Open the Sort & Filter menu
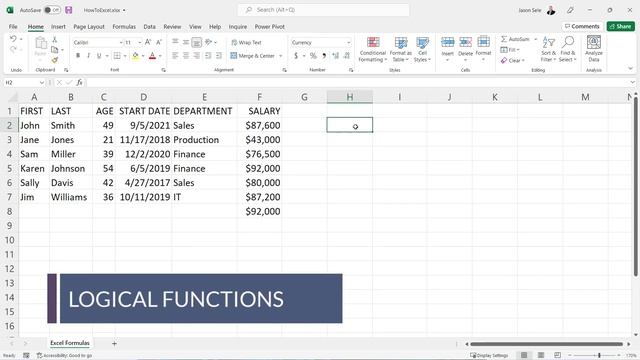Image resolution: width=640 pixels, height=360 pixels. click(x=548, y=49)
